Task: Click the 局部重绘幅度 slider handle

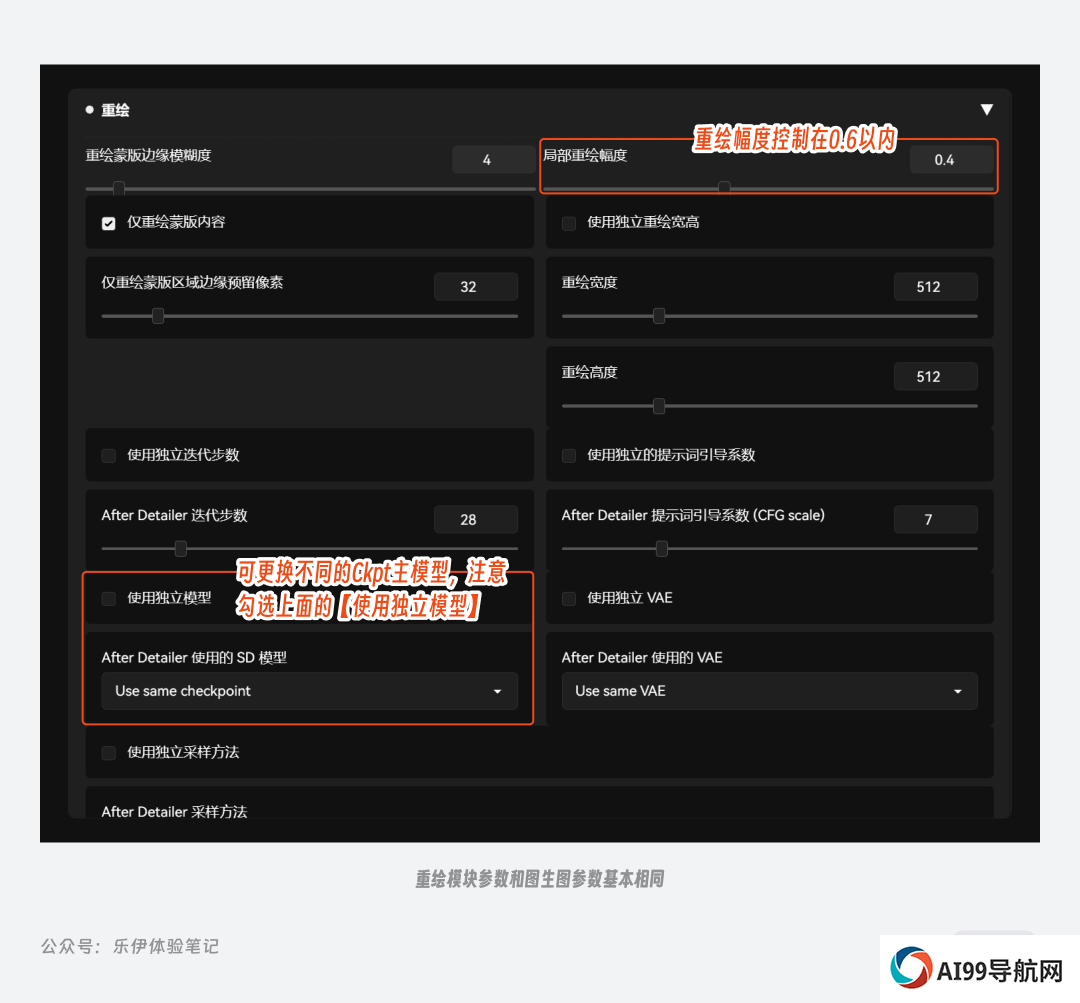Action: tap(724, 187)
